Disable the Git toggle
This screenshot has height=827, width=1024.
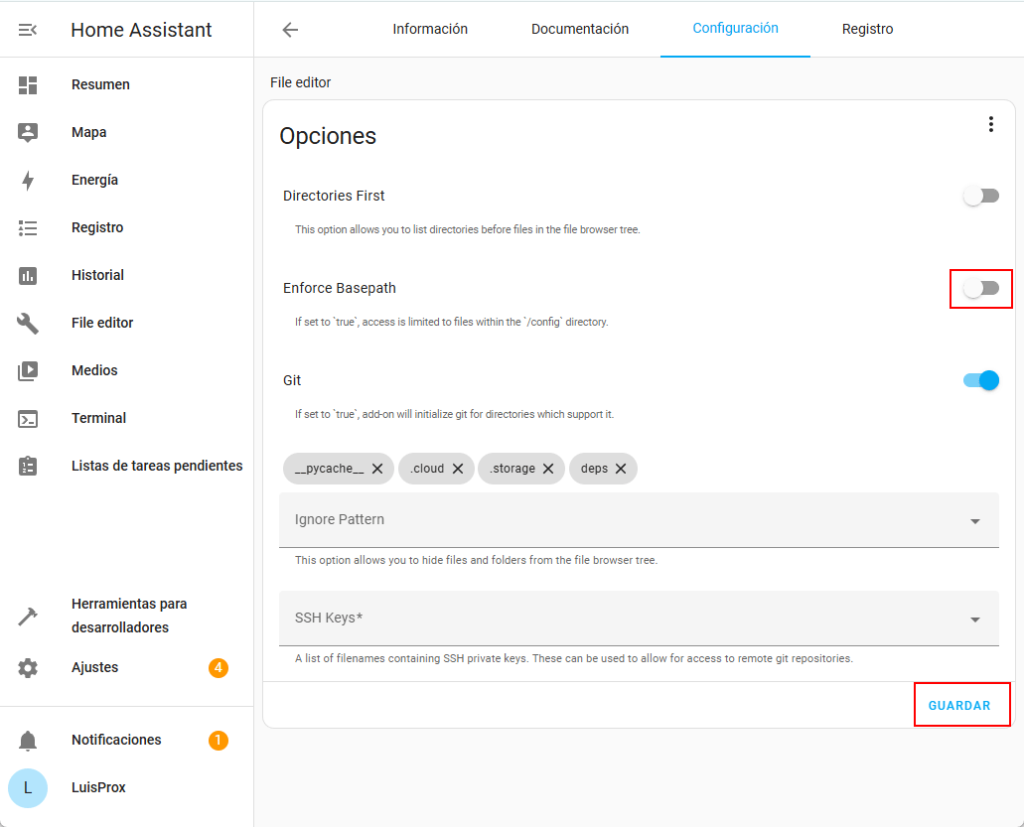(x=980, y=380)
